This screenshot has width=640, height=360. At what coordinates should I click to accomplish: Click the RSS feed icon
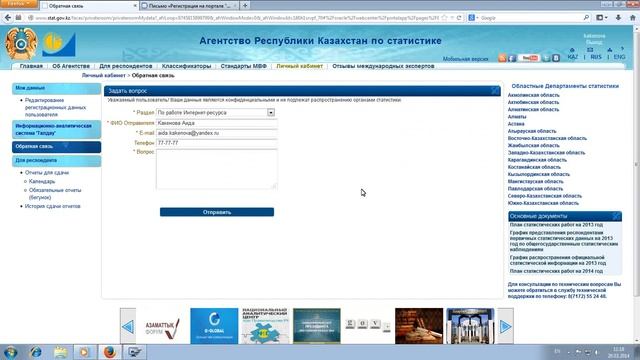(502, 58)
